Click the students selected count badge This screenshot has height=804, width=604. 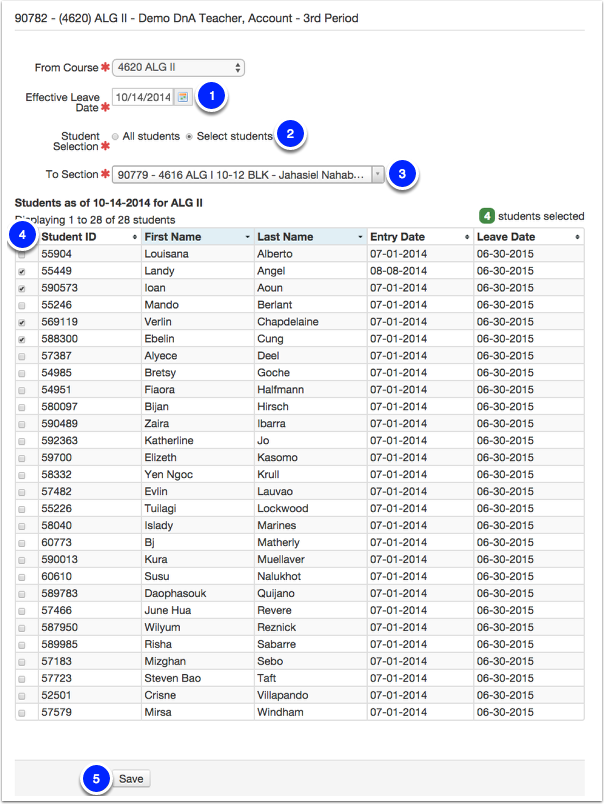487,216
